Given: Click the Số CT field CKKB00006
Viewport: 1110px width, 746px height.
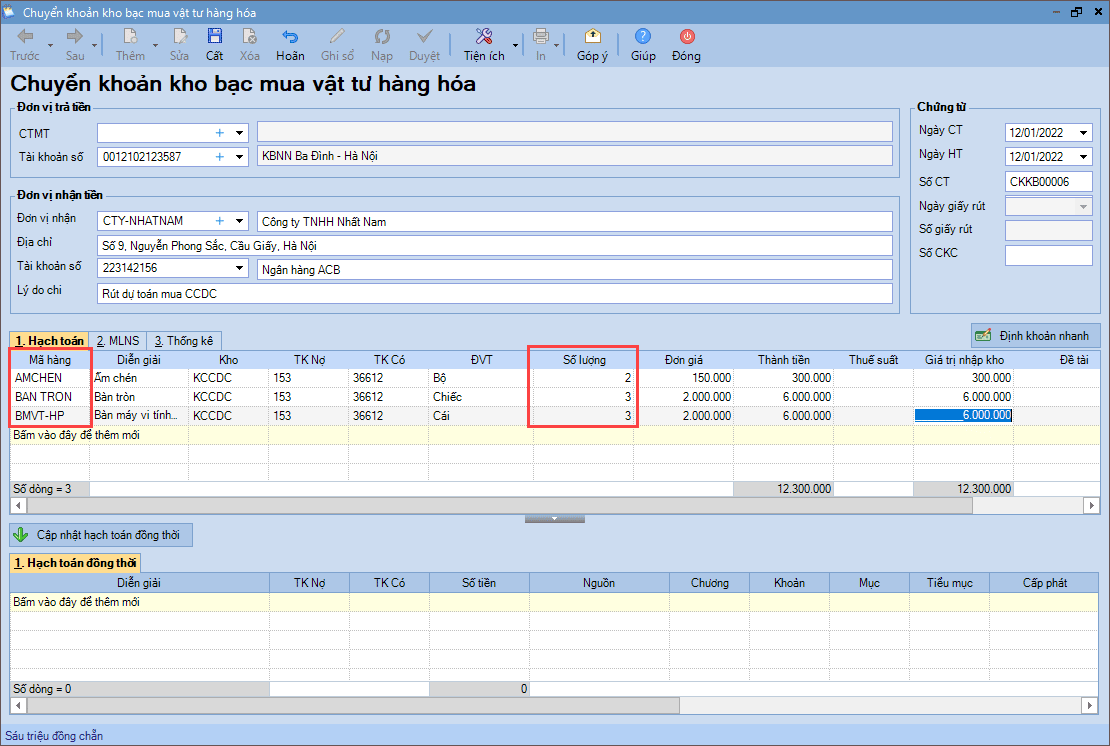Looking at the screenshot, I should point(1048,182).
